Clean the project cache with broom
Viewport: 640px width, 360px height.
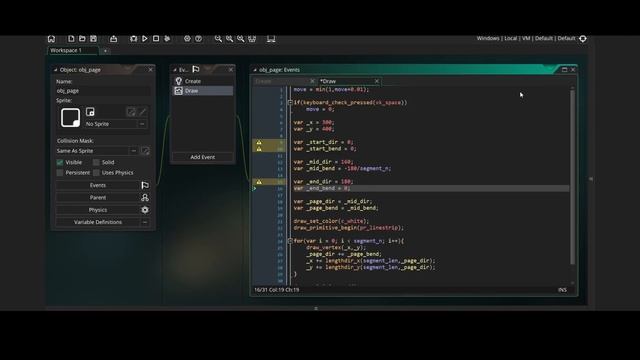coord(167,38)
